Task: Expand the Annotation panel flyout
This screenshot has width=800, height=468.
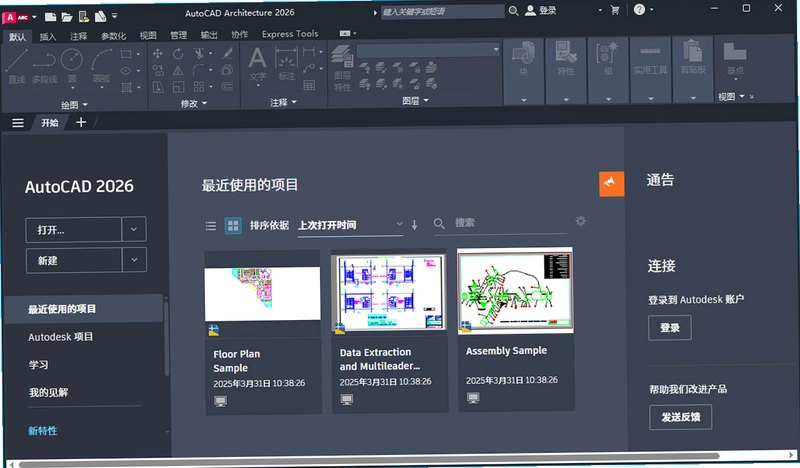Action: [284, 103]
